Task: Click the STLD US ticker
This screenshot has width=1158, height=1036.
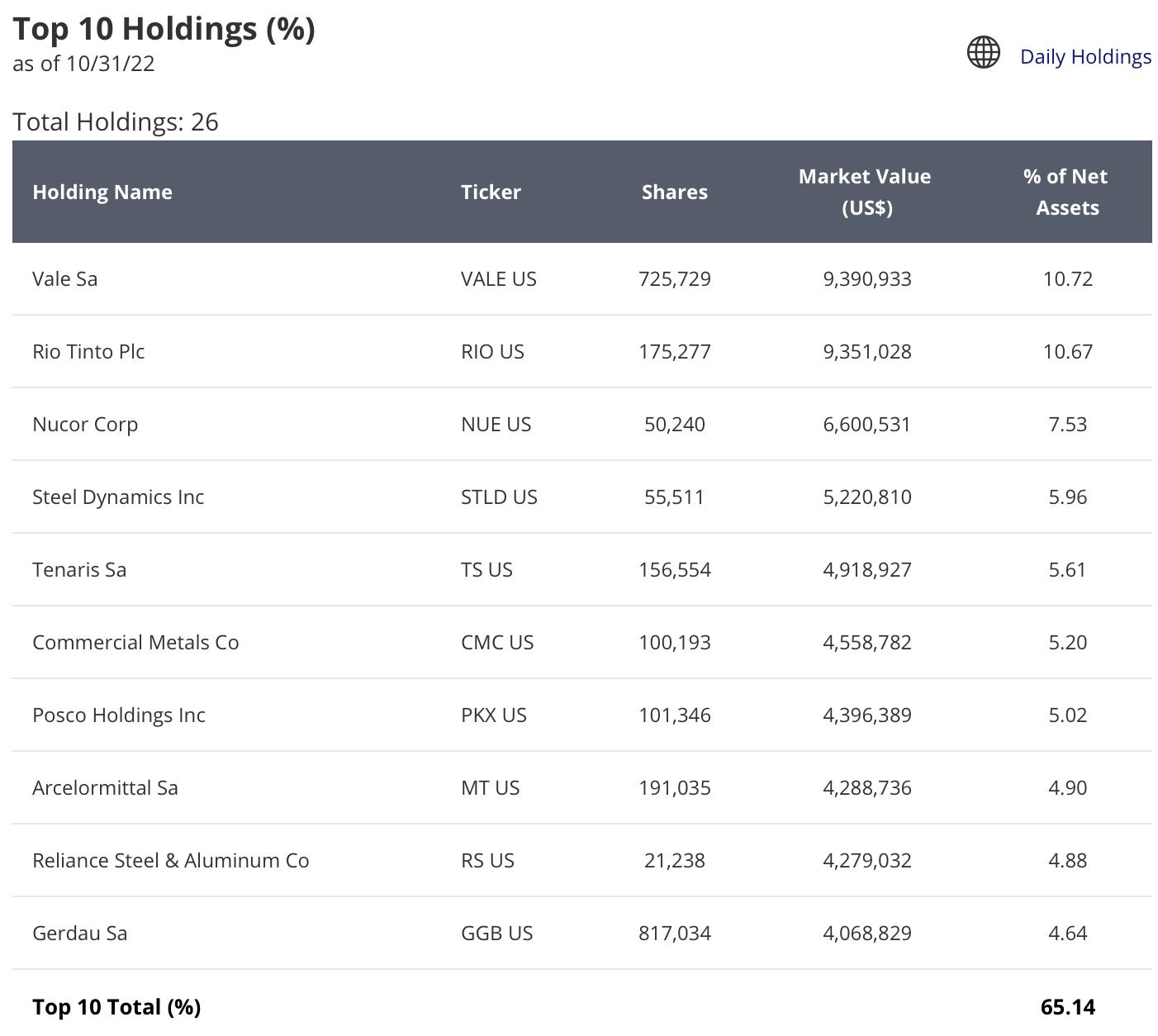Action: 499,497
